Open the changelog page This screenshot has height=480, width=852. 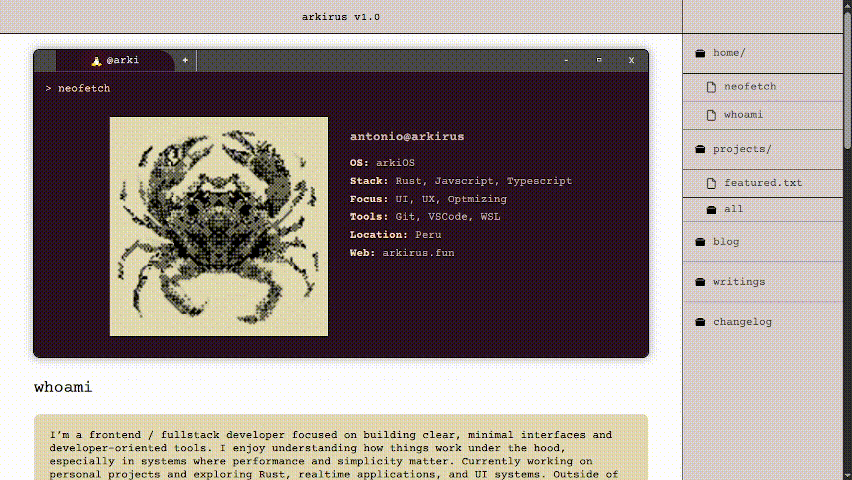click(x=742, y=322)
